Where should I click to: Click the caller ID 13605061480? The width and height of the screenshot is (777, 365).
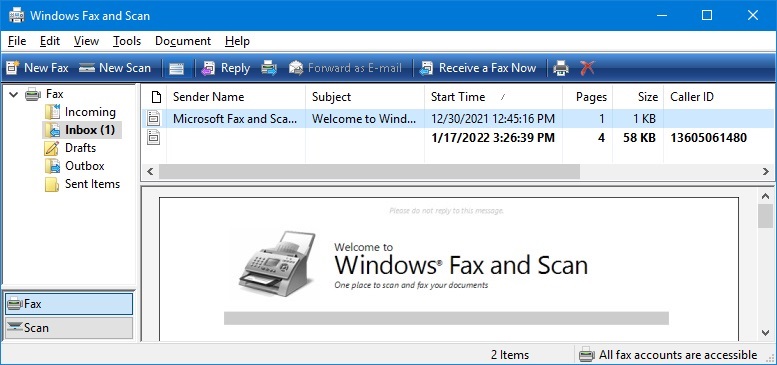(x=709, y=138)
